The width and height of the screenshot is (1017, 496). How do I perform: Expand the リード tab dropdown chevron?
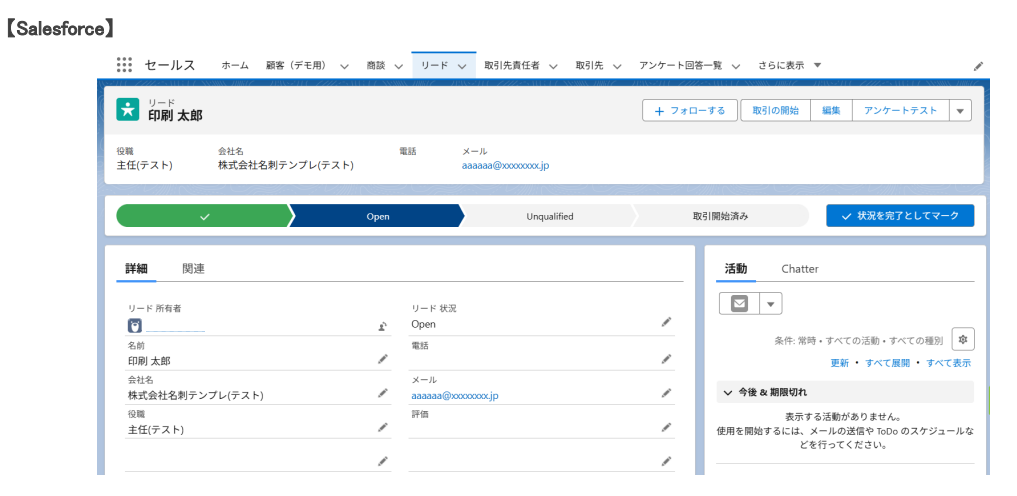[x=462, y=66]
